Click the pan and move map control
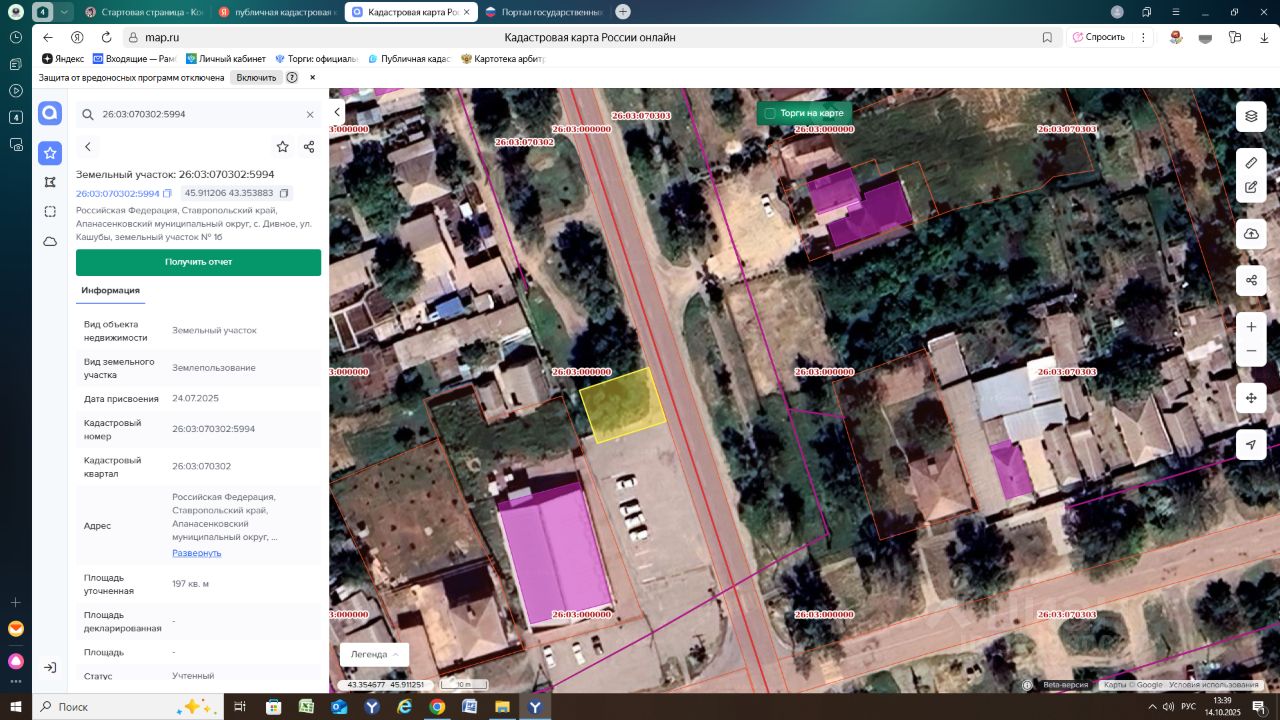This screenshot has width=1280, height=720. 1251,398
